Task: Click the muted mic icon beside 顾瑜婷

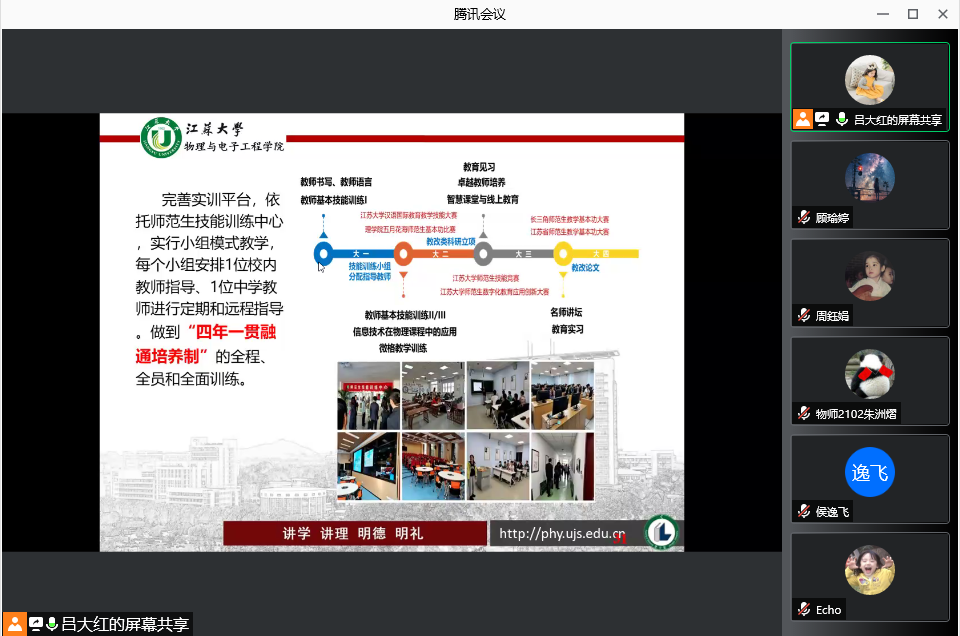Action: 804,217
